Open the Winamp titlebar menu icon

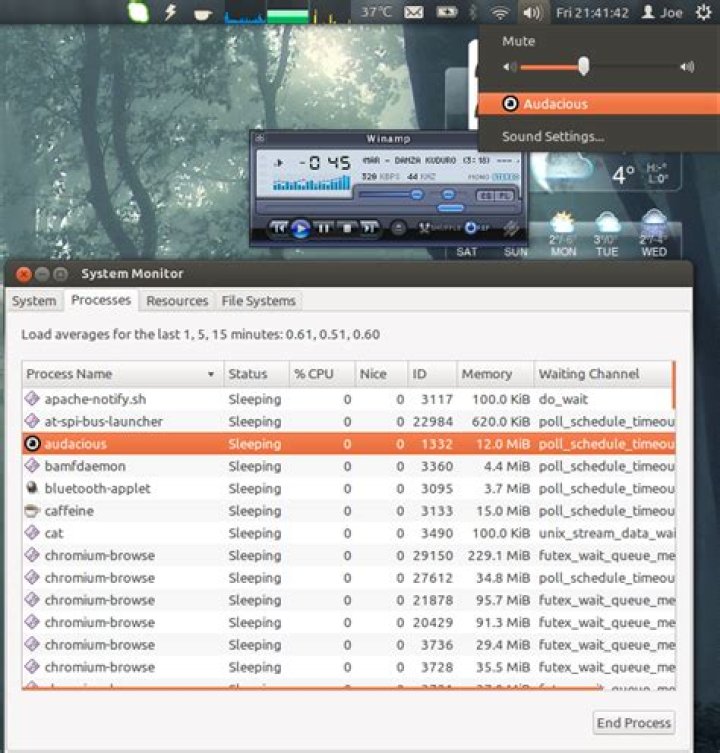pos(260,138)
